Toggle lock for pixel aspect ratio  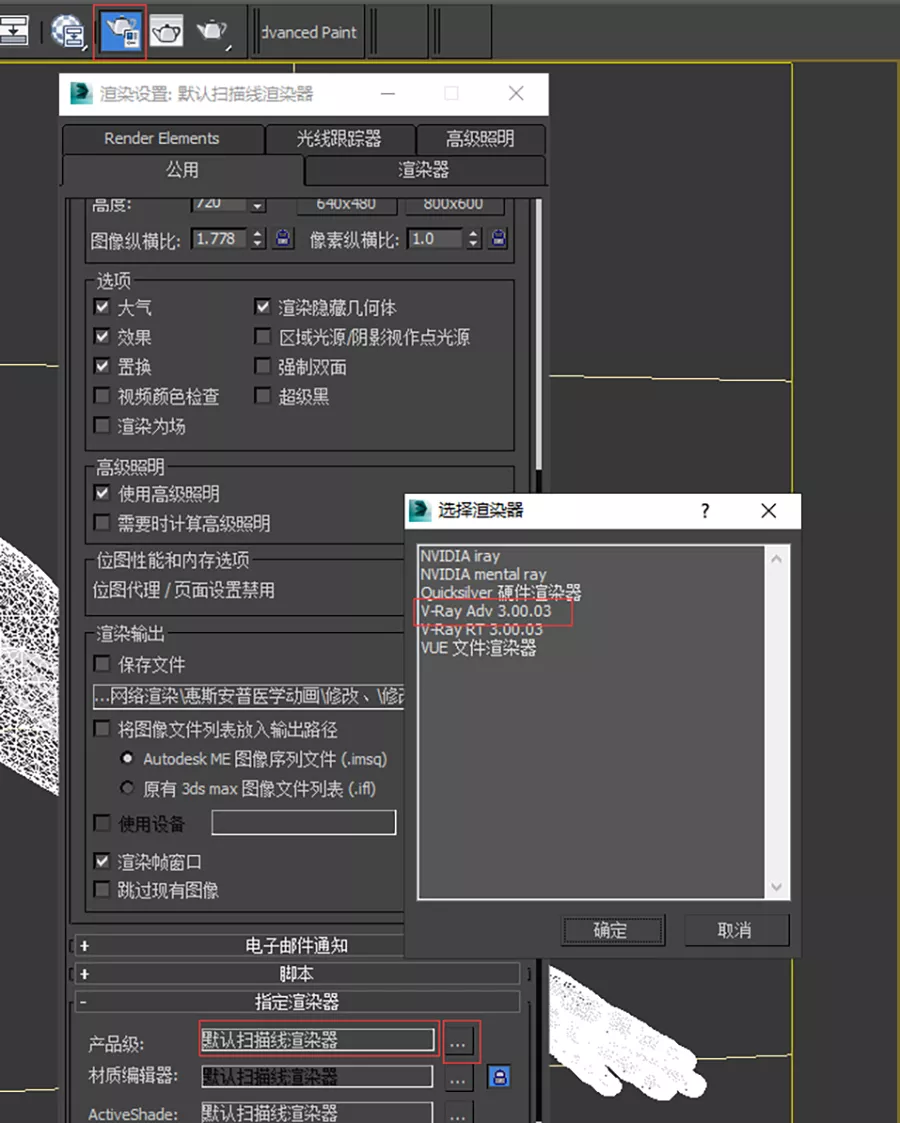click(498, 238)
